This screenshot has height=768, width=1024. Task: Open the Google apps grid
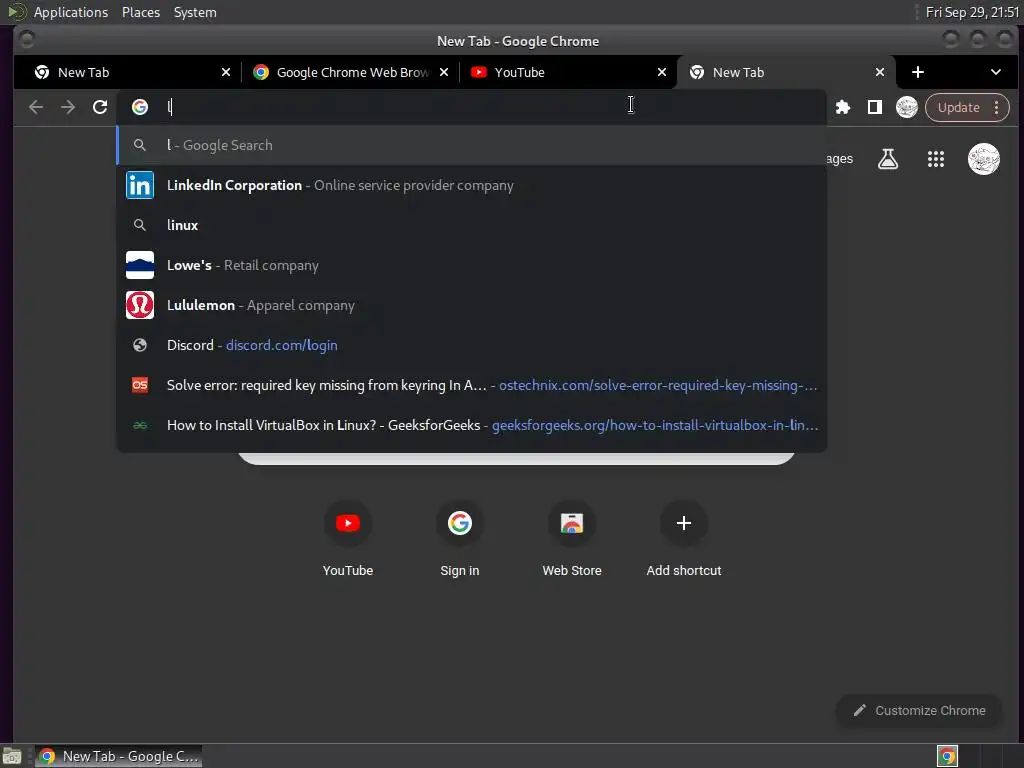(936, 159)
